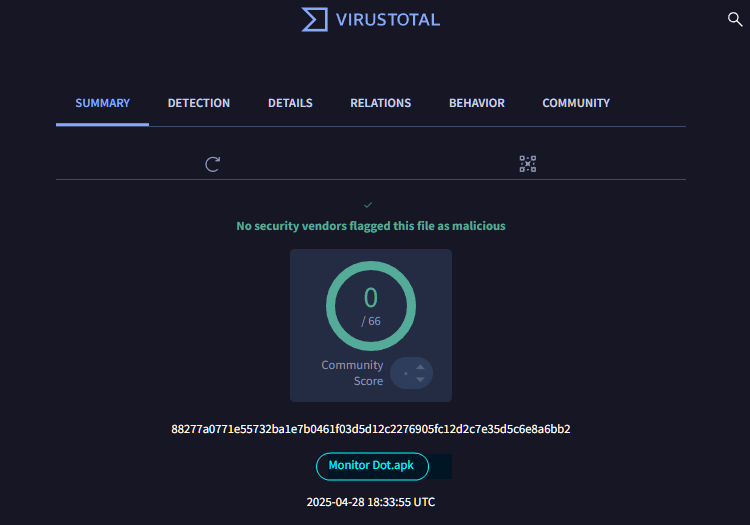Select the SHA-256 hash text

pos(371,429)
